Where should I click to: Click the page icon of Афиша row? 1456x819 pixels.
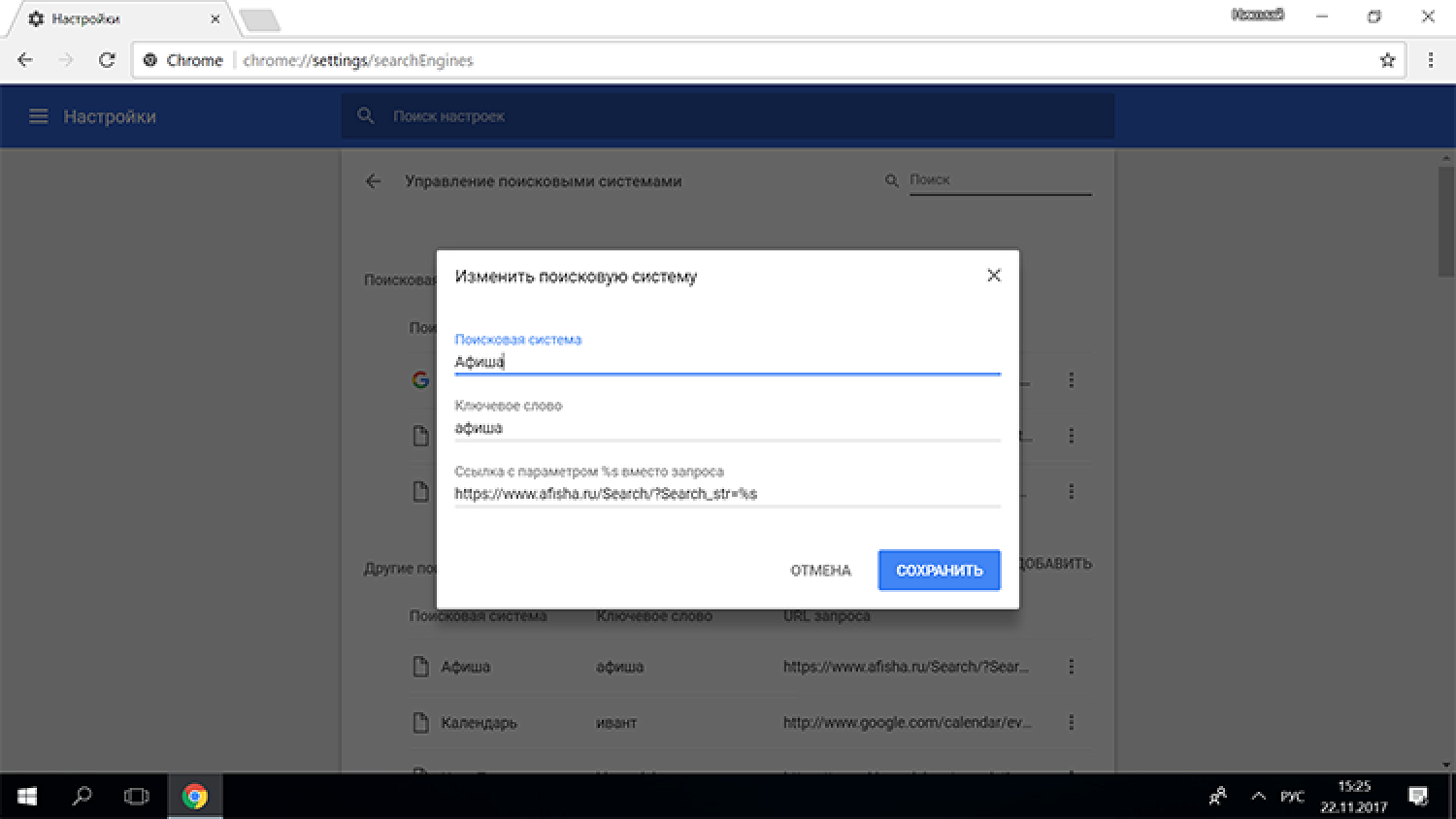(x=420, y=667)
